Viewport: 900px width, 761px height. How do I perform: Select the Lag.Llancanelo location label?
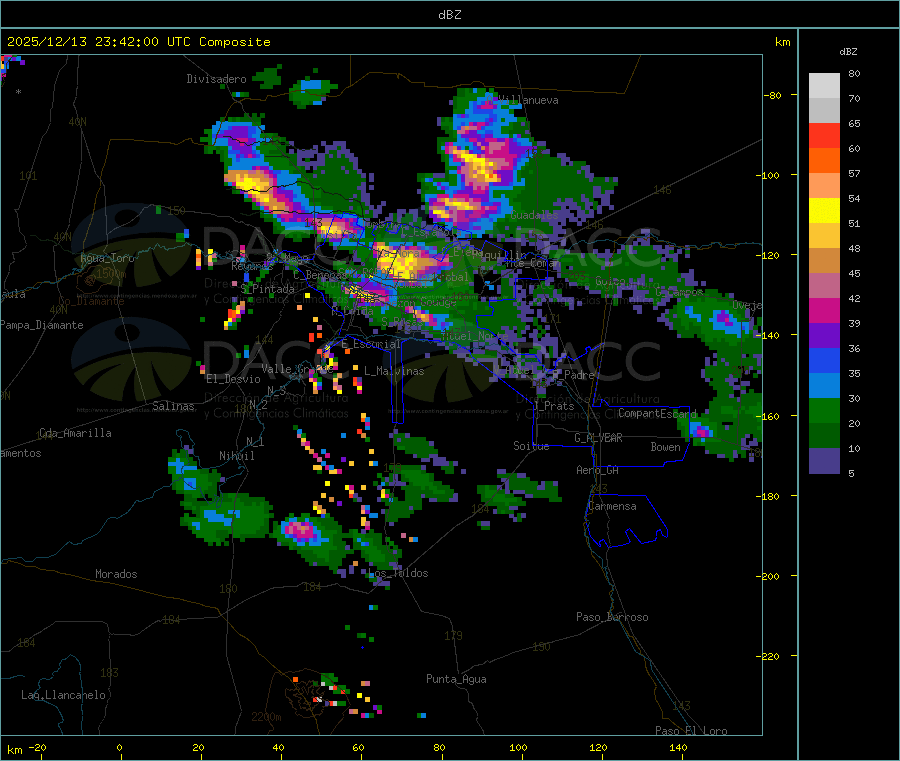click(x=63, y=696)
